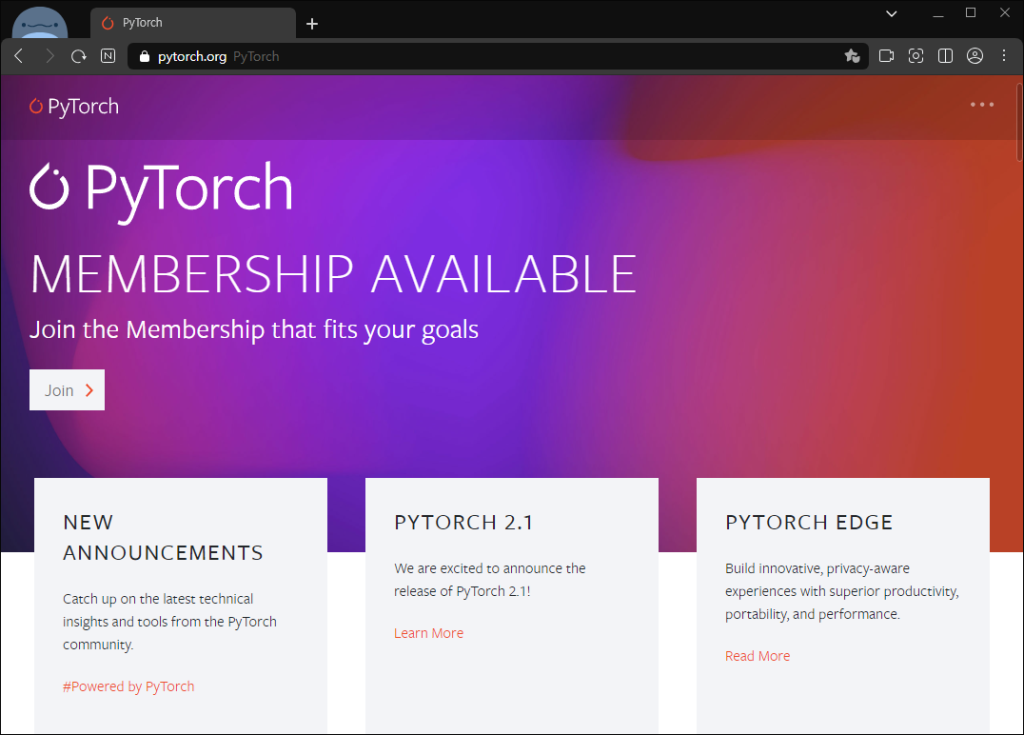Viewport: 1024px width, 735px height.
Task: View site security lock info
Action: (144, 57)
